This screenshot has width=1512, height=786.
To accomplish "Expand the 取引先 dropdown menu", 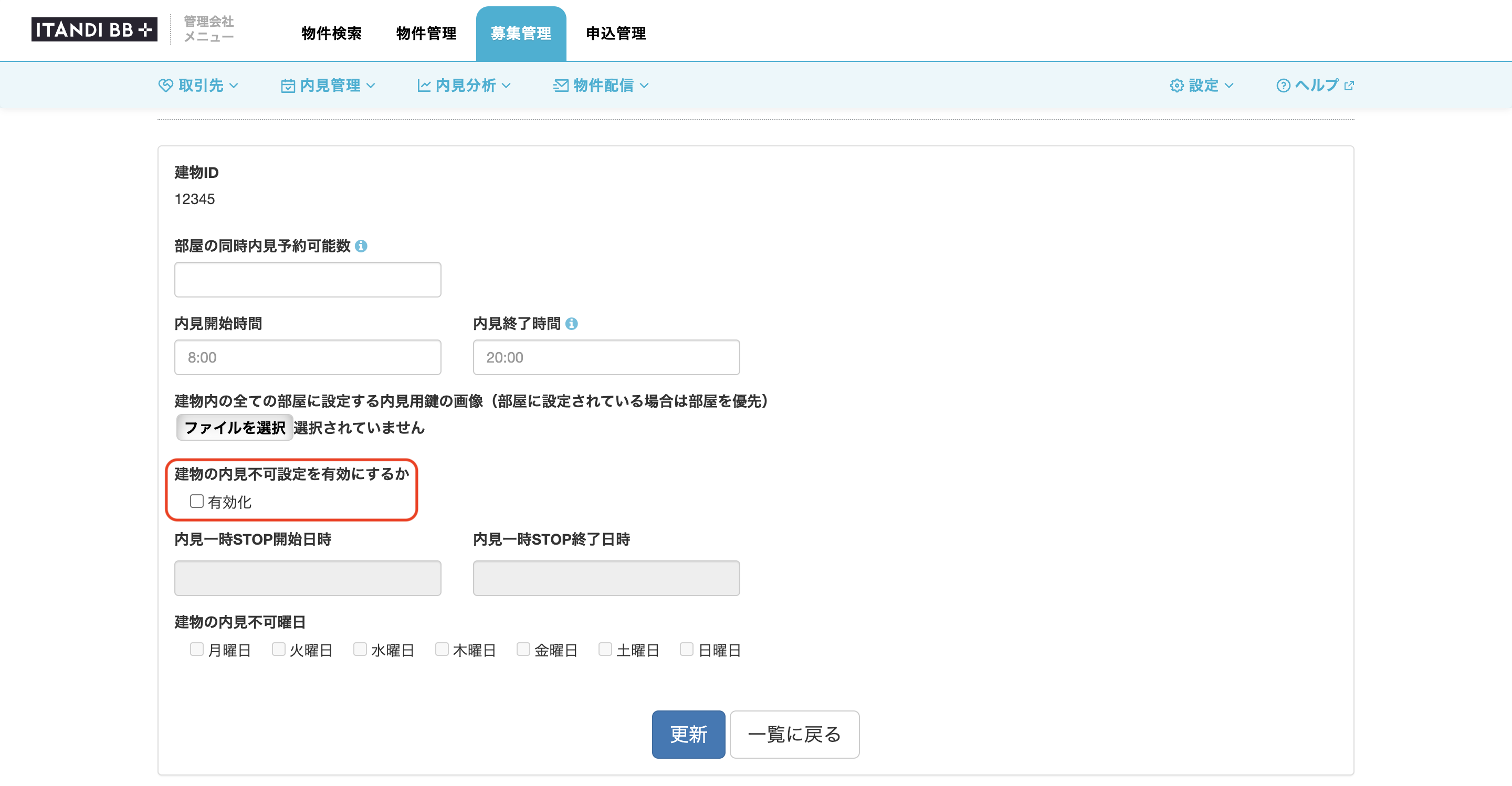I will click(x=198, y=86).
